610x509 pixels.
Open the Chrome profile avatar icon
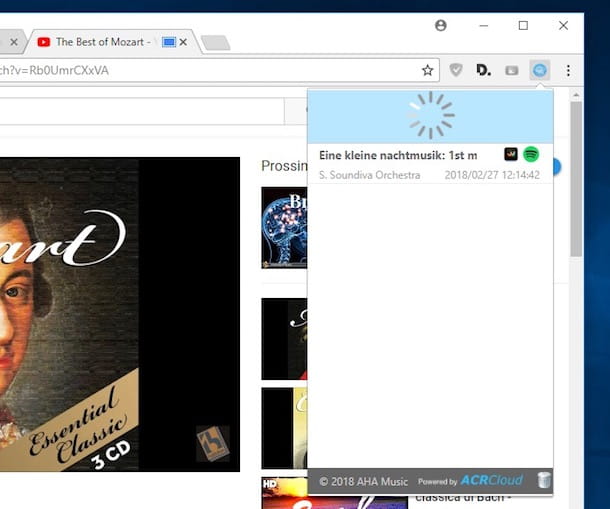pos(441,26)
